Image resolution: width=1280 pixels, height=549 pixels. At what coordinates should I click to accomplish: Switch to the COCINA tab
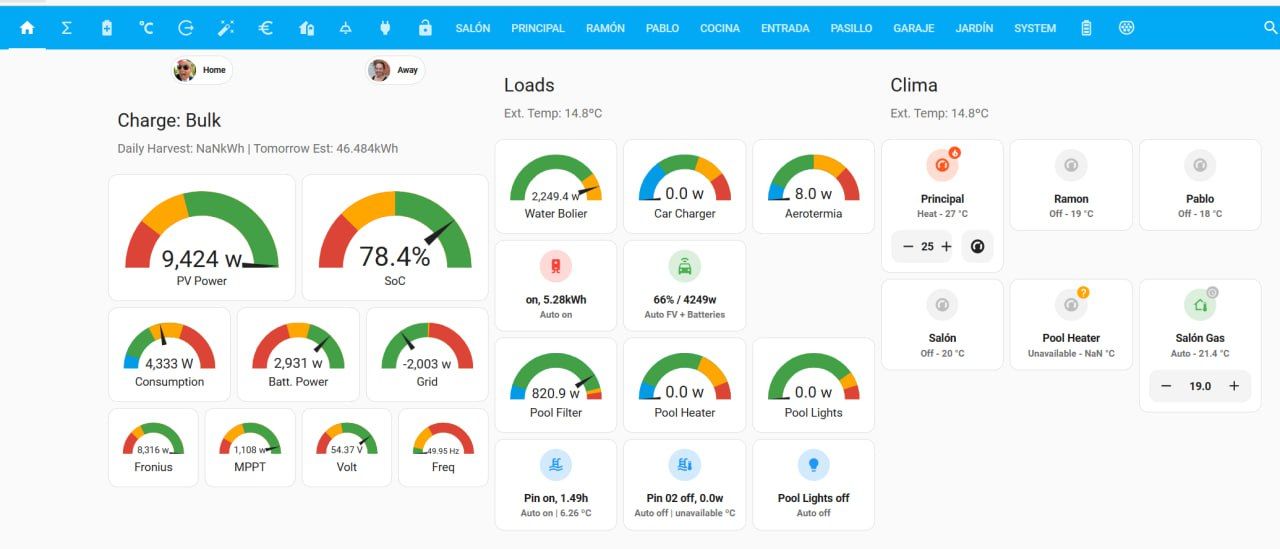(x=719, y=28)
